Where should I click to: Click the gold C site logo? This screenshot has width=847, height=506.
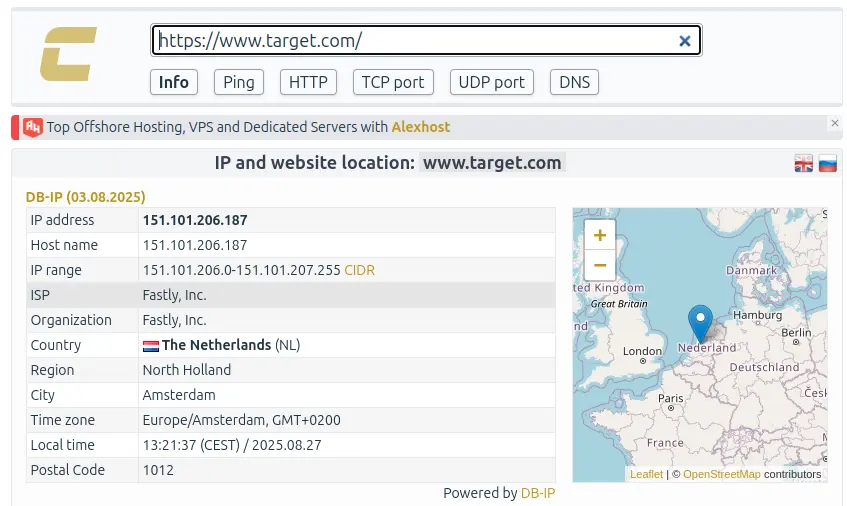[x=68, y=54]
